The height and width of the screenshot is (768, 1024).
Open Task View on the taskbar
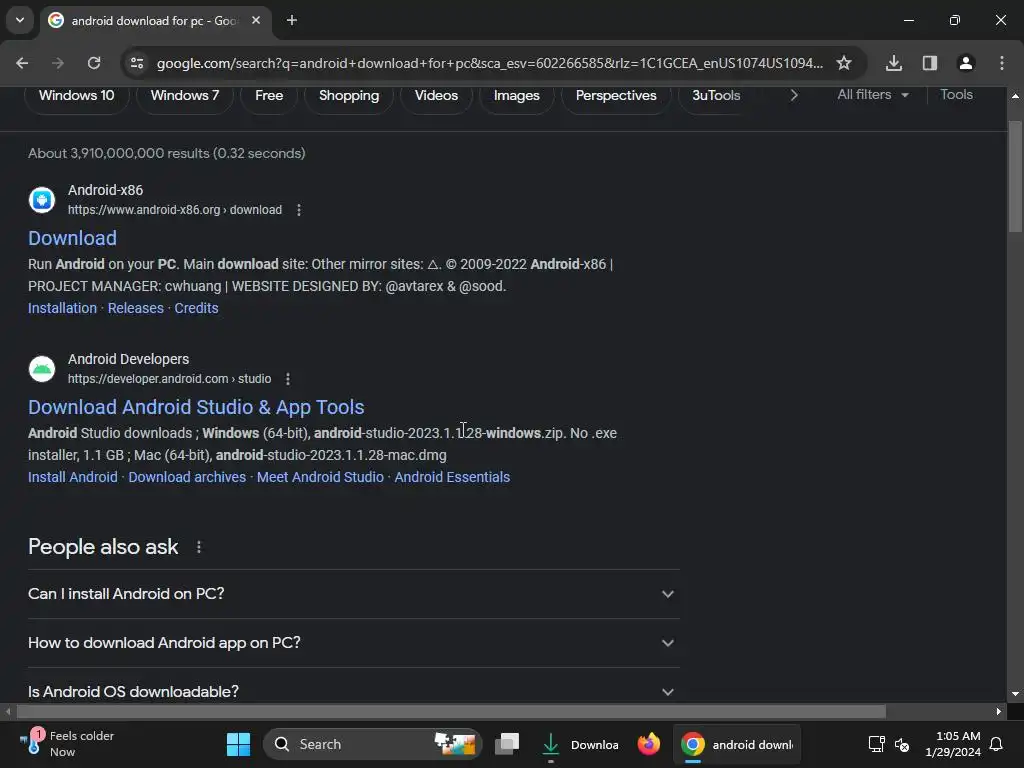[x=507, y=744]
